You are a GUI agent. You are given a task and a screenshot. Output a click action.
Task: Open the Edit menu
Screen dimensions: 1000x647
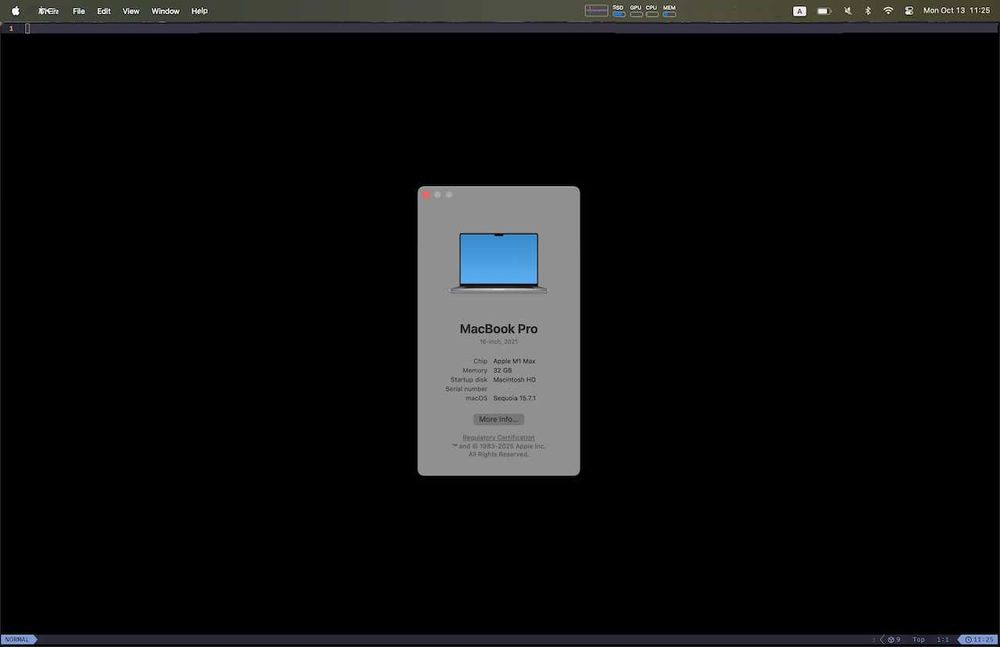(103, 11)
